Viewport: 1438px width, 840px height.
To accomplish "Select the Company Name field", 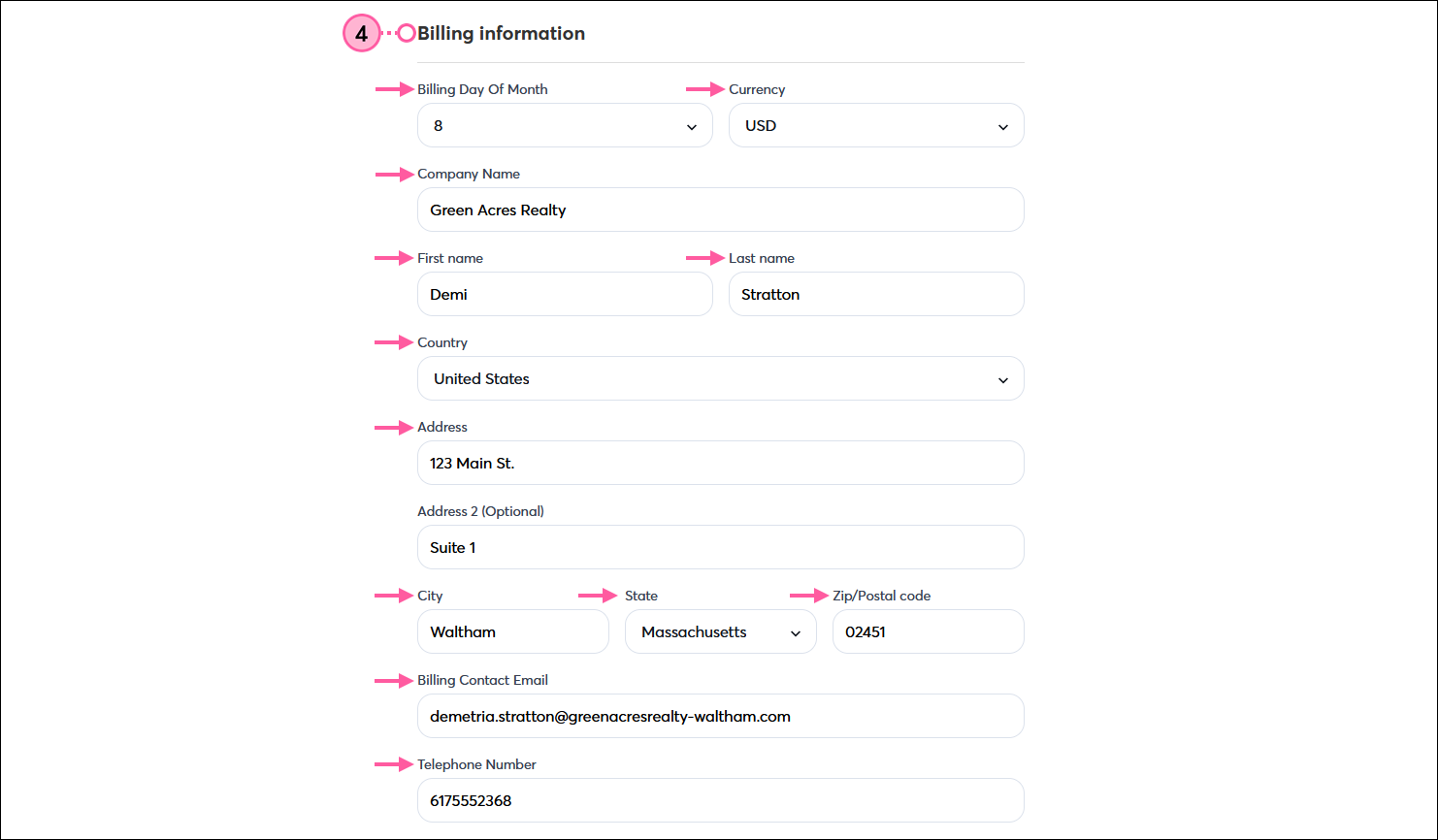I will (x=720, y=210).
